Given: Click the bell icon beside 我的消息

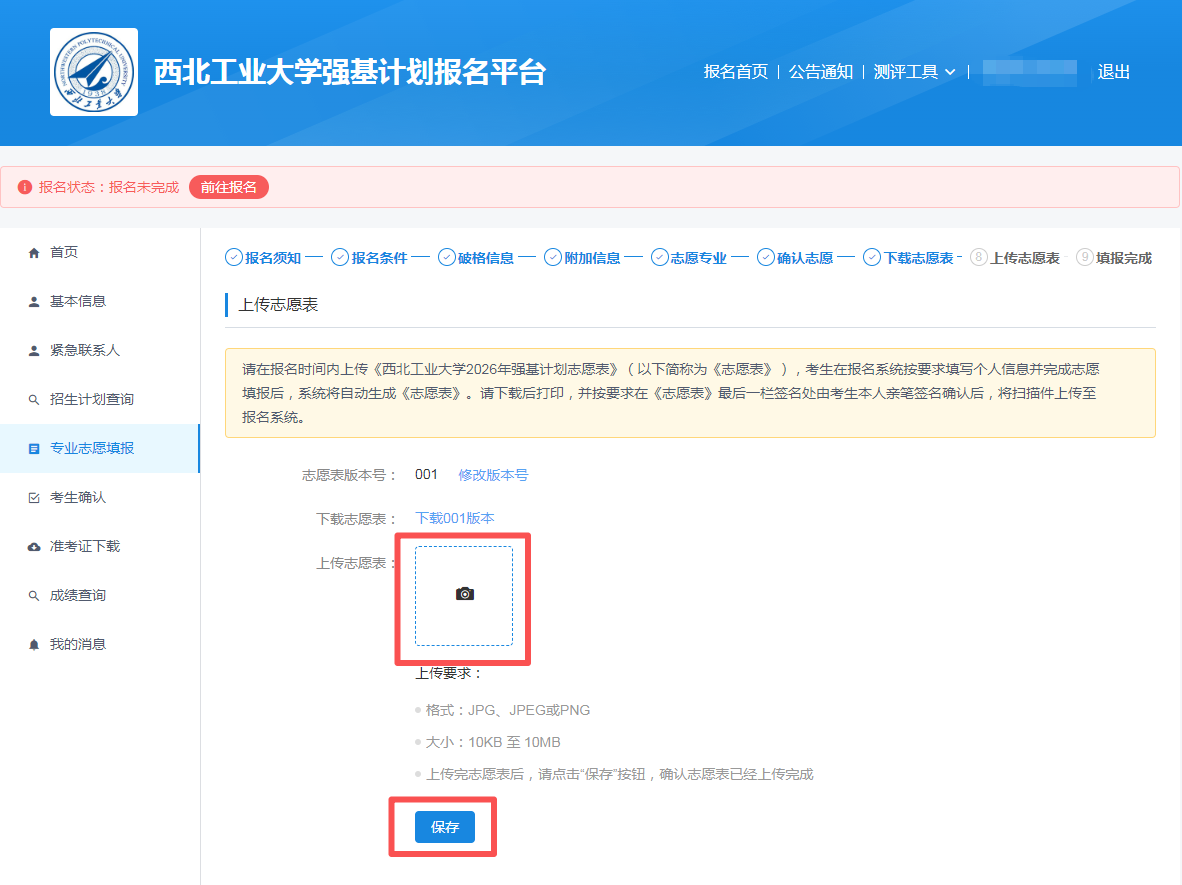Looking at the screenshot, I should (x=34, y=645).
